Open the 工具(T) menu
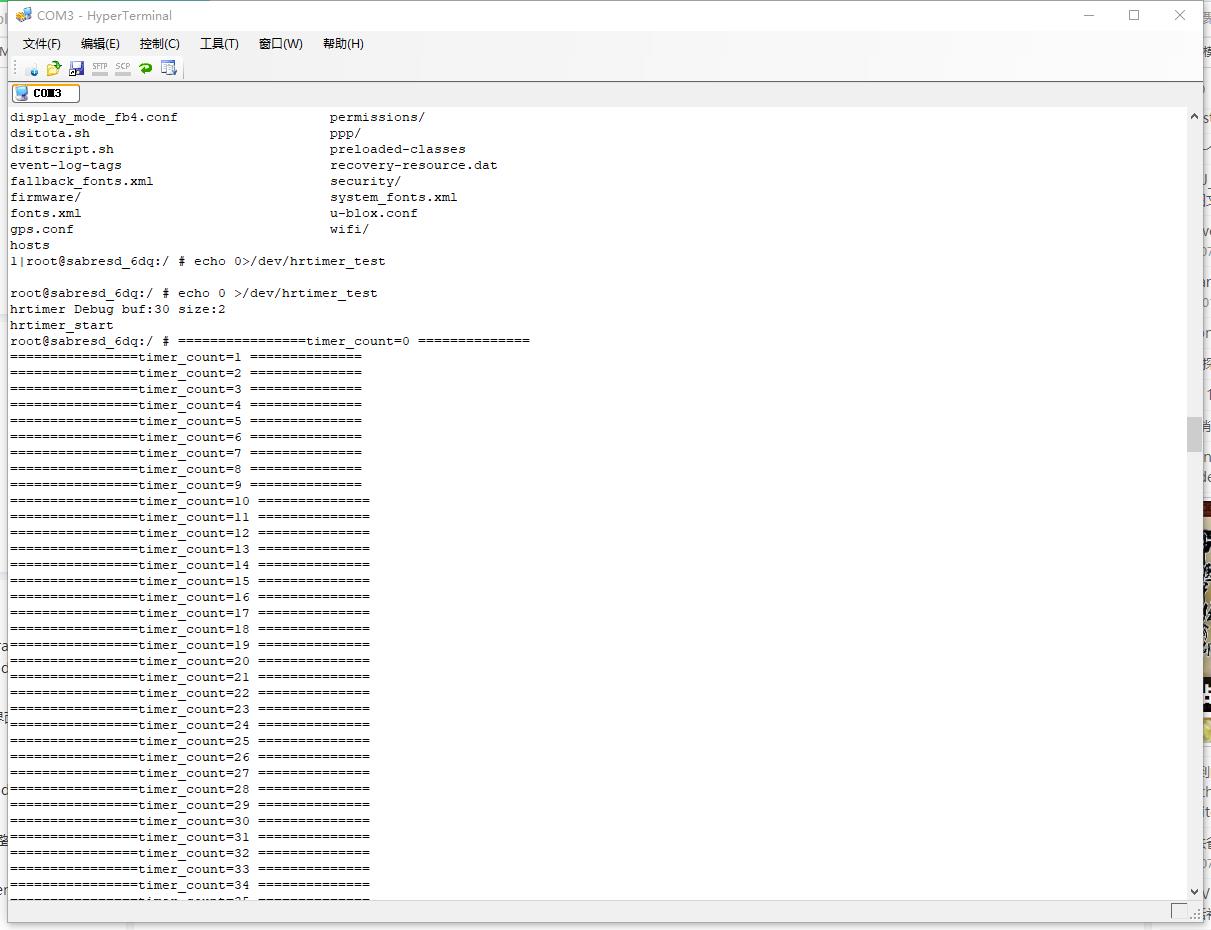This screenshot has width=1211, height=930. (219, 44)
